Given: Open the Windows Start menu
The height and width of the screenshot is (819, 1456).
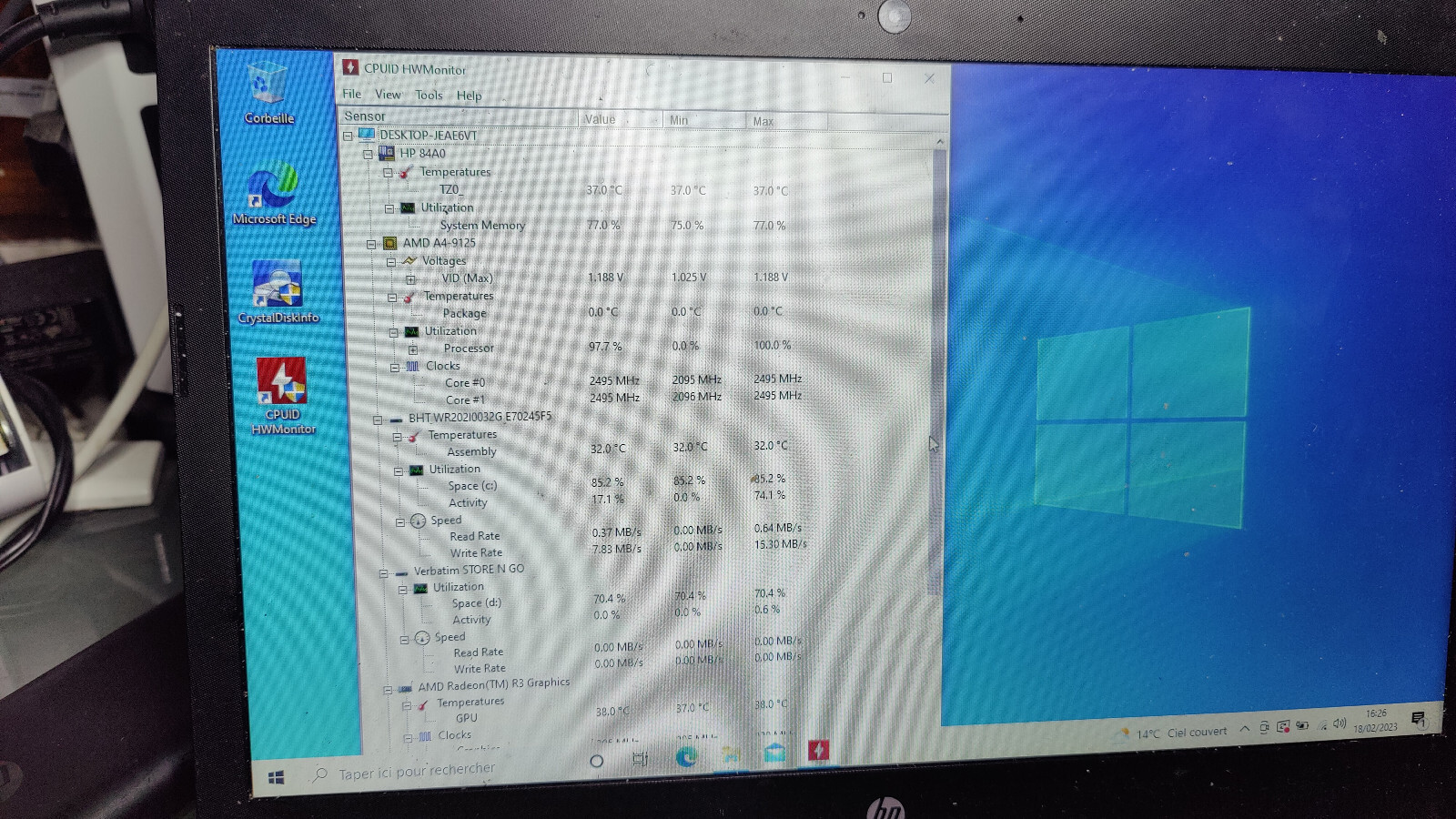Looking at the screenshot, I should [277, 778].
